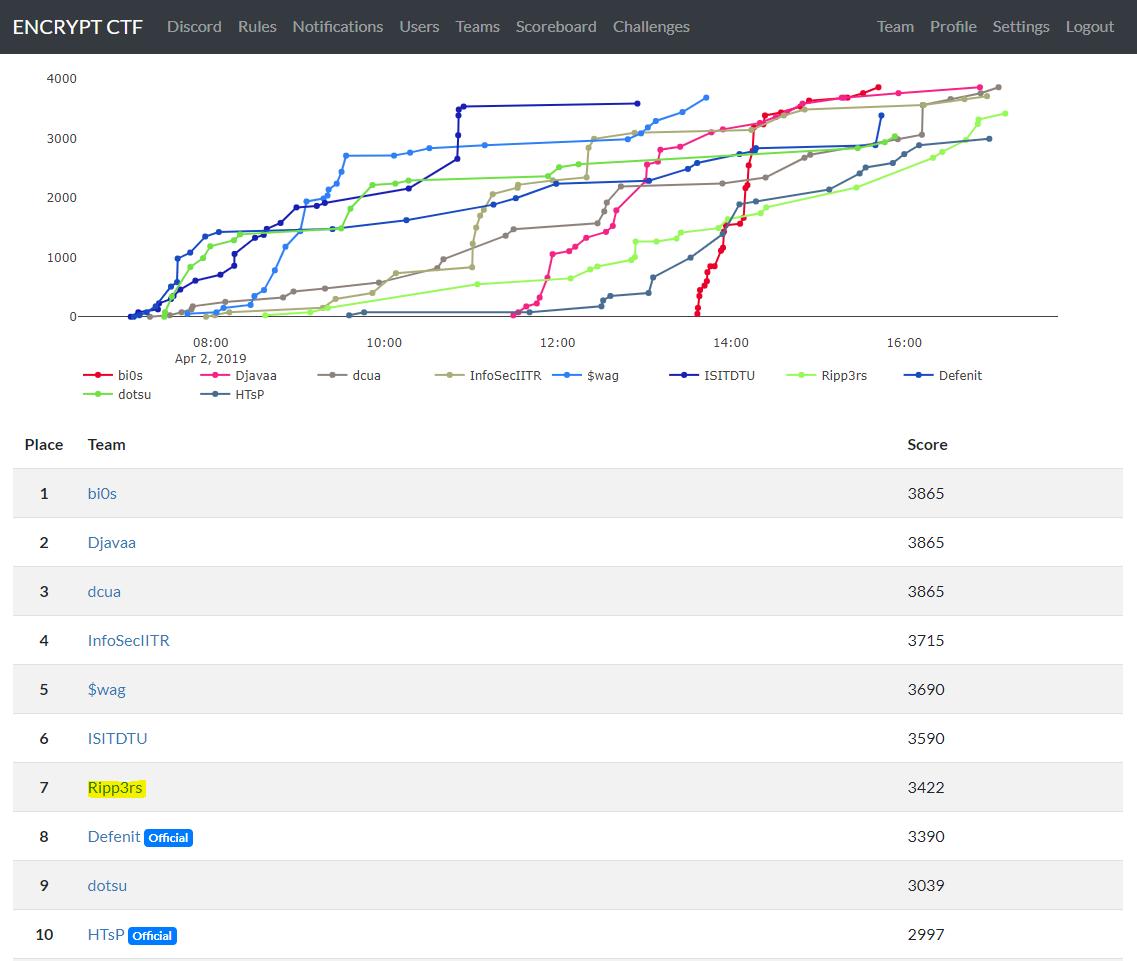Screen dimensions: 1137x961
Task: Click Official badge next to Defenit
Action: (x=168, y=838)
